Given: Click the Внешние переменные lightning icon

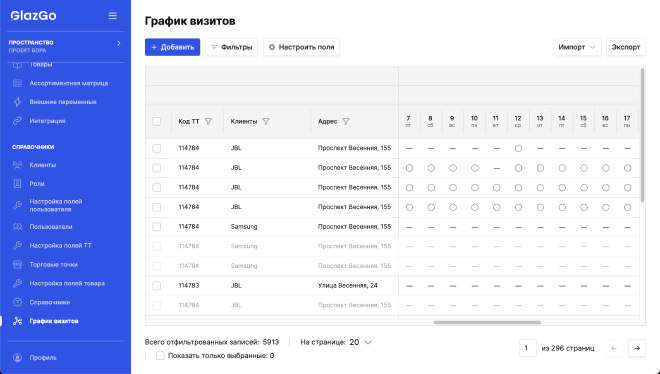Looking at the screenshot, I should (x=17, y=102).
